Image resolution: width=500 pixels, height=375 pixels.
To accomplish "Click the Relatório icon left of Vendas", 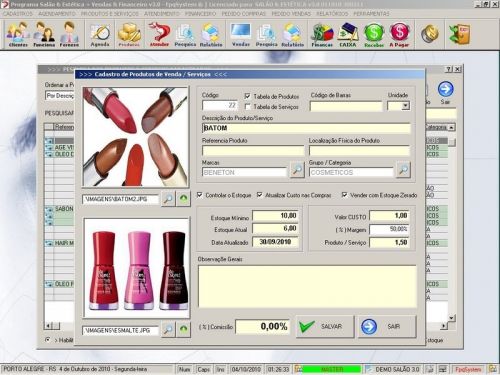I will [211, 34].
